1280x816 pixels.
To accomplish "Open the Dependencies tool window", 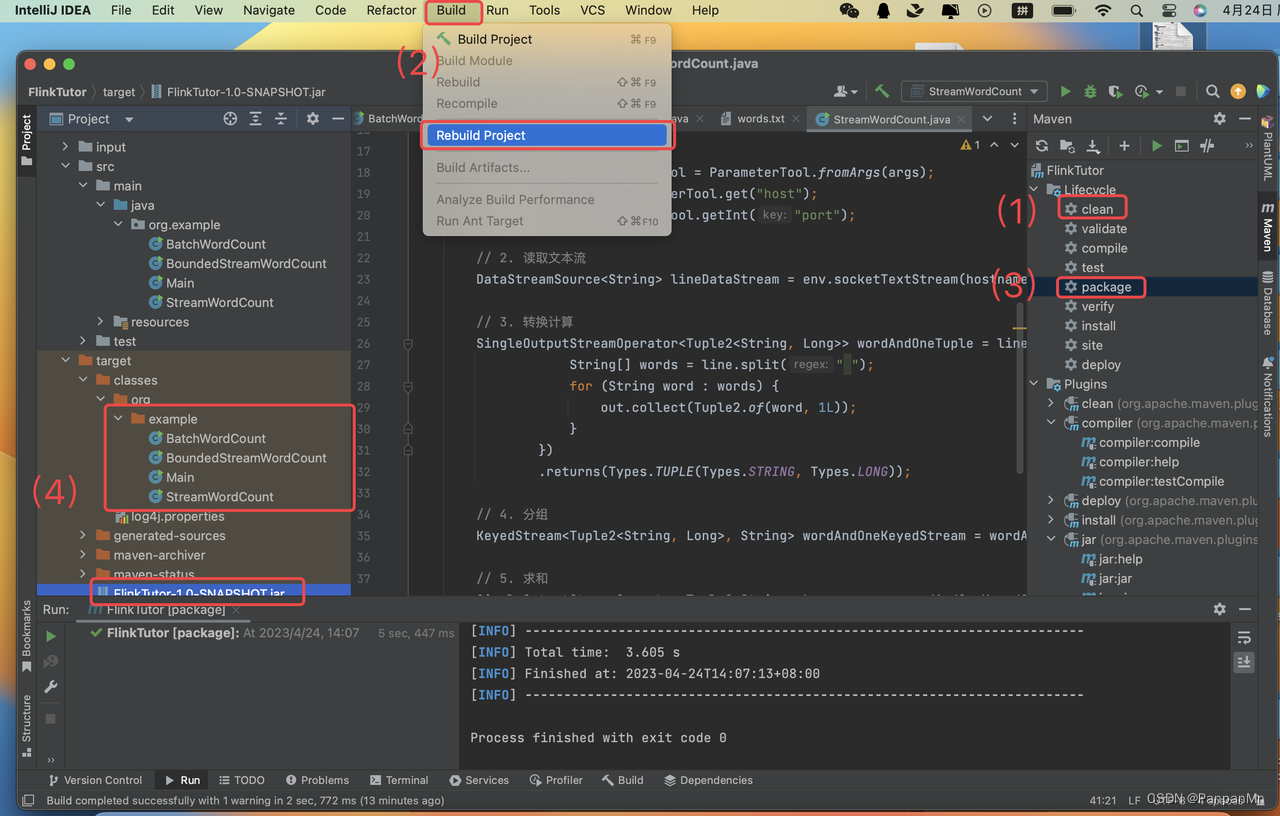I will 708,780.
